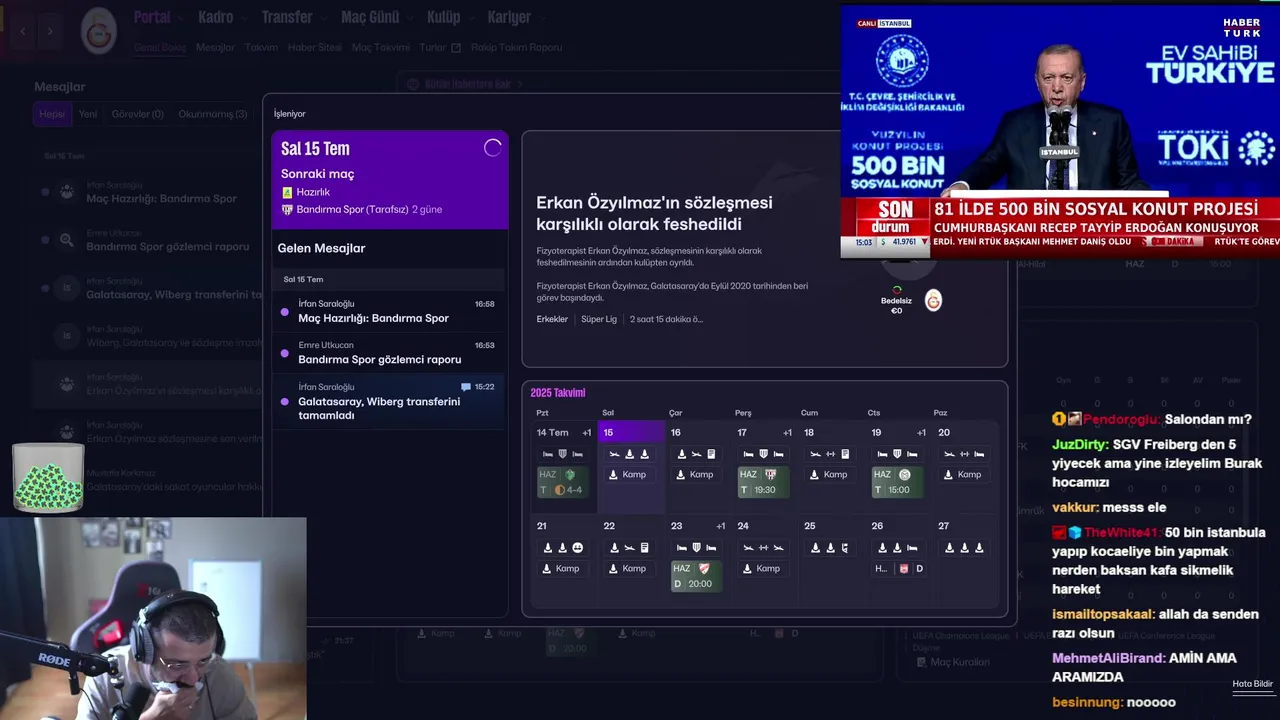The image size is (1280, 720).
Task: Click the Bandırma Spor (Tarafsız) next match text
Action: click(353, 210)
